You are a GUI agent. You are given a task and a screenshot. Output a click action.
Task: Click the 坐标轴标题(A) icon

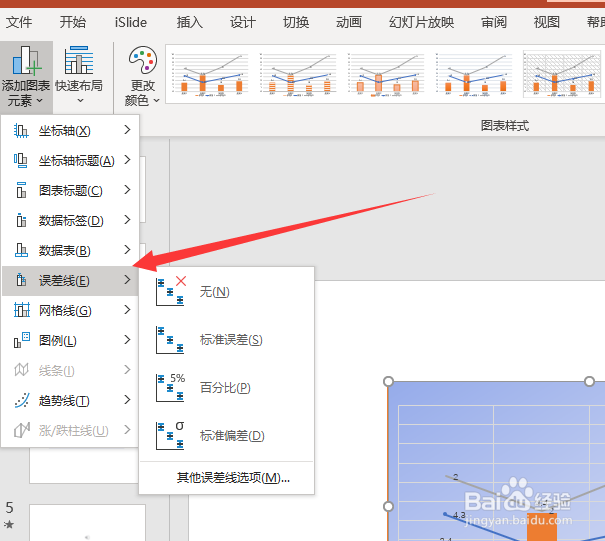21,161
